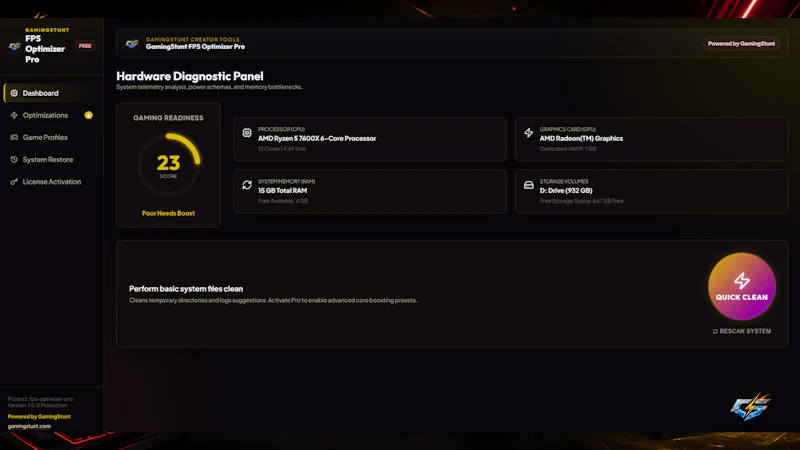Click the Perform basic system files clean heading
The height and width of the screenshot is (450, 800).
186,289
